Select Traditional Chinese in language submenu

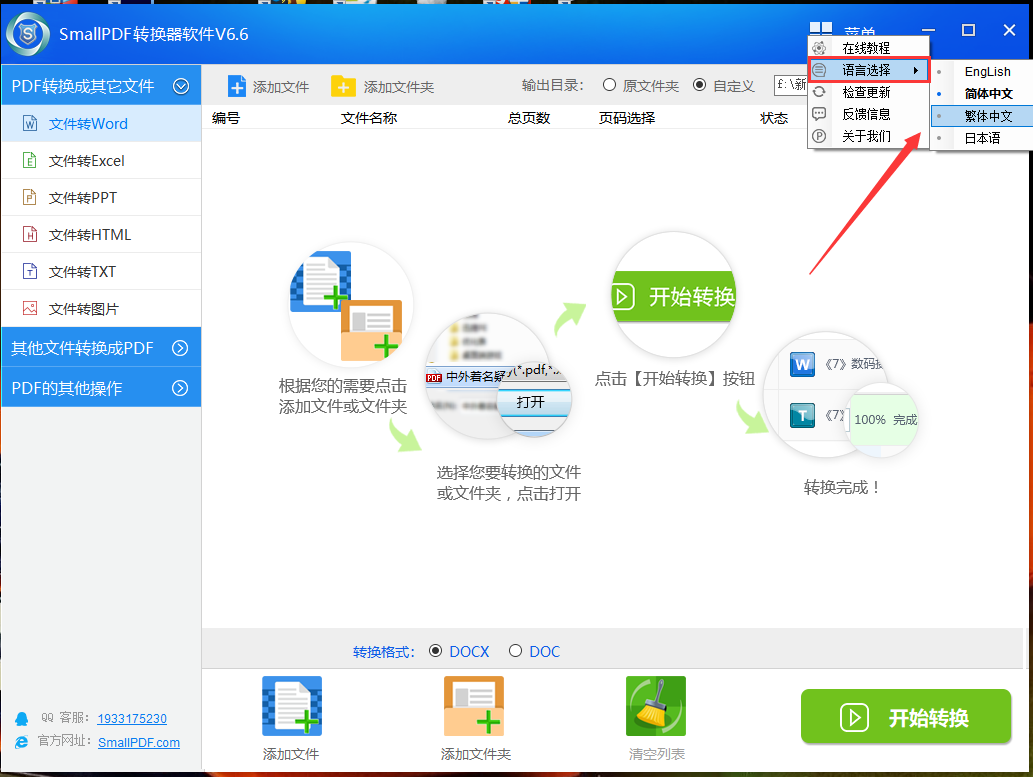[987, 116]
